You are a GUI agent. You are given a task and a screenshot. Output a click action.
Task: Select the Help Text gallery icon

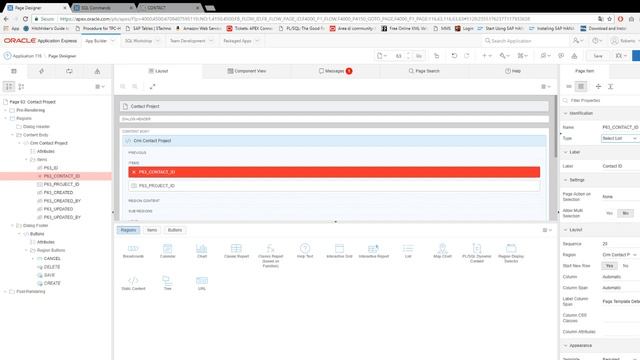pos(305,251)
